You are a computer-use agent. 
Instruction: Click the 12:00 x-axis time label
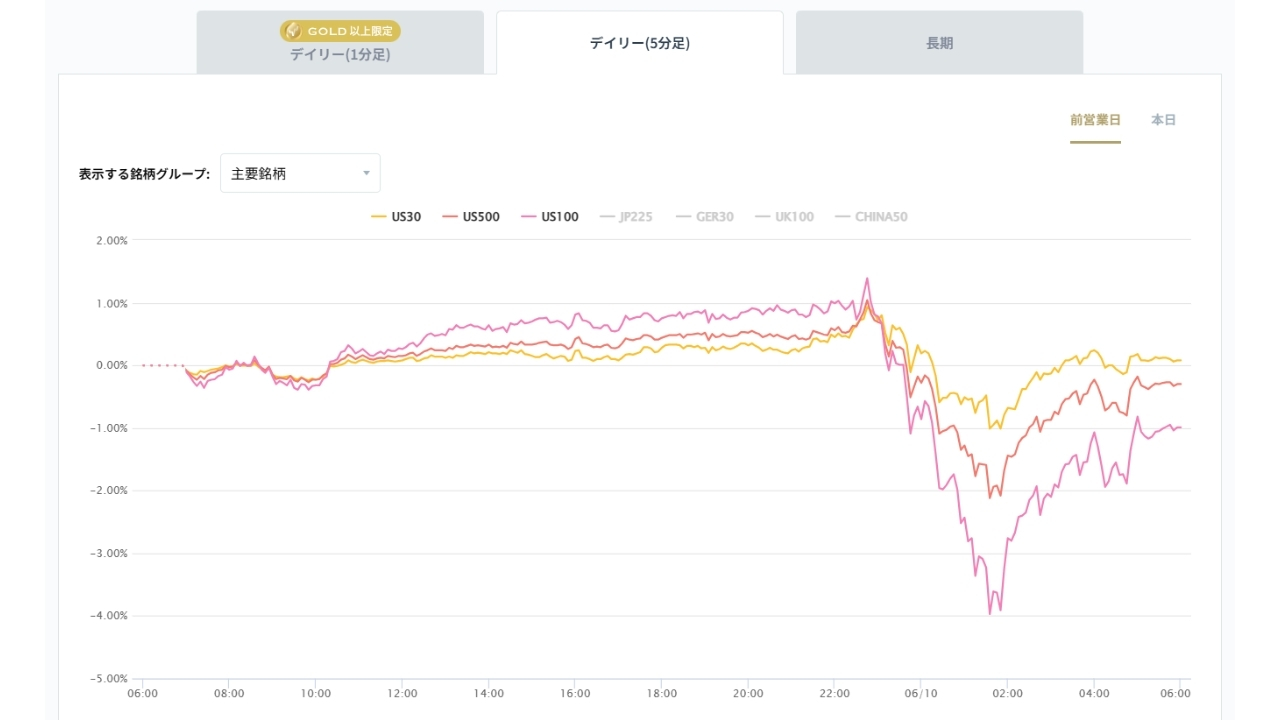[402, 693]
